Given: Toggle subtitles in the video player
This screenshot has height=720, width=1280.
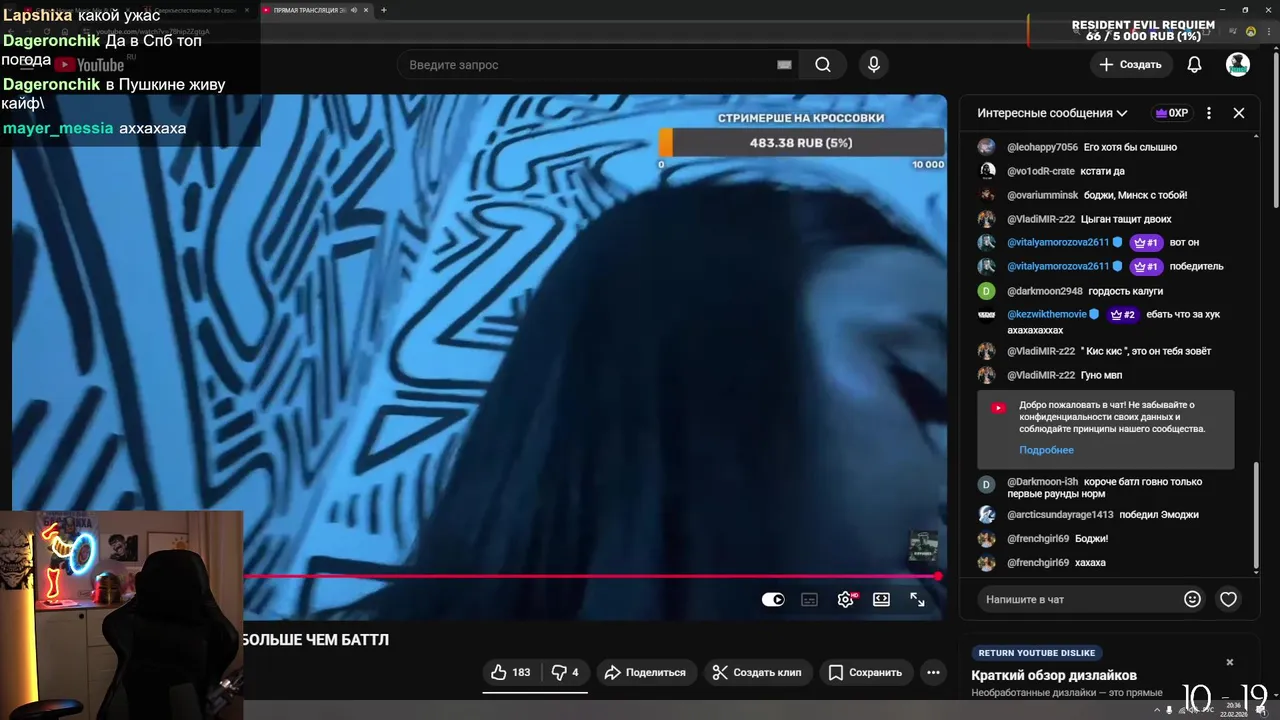Looking at the screenshot, I should [810, 599].
